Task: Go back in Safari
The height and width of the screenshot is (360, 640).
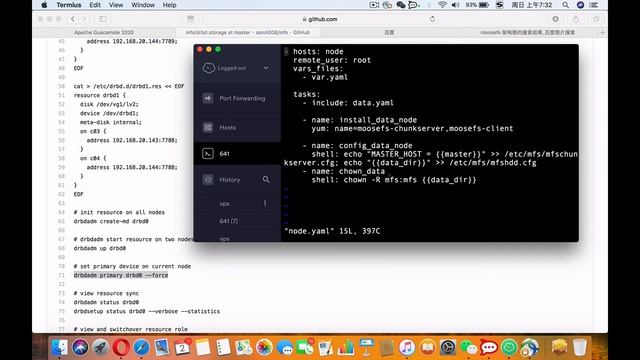Action: coord(73,19)
